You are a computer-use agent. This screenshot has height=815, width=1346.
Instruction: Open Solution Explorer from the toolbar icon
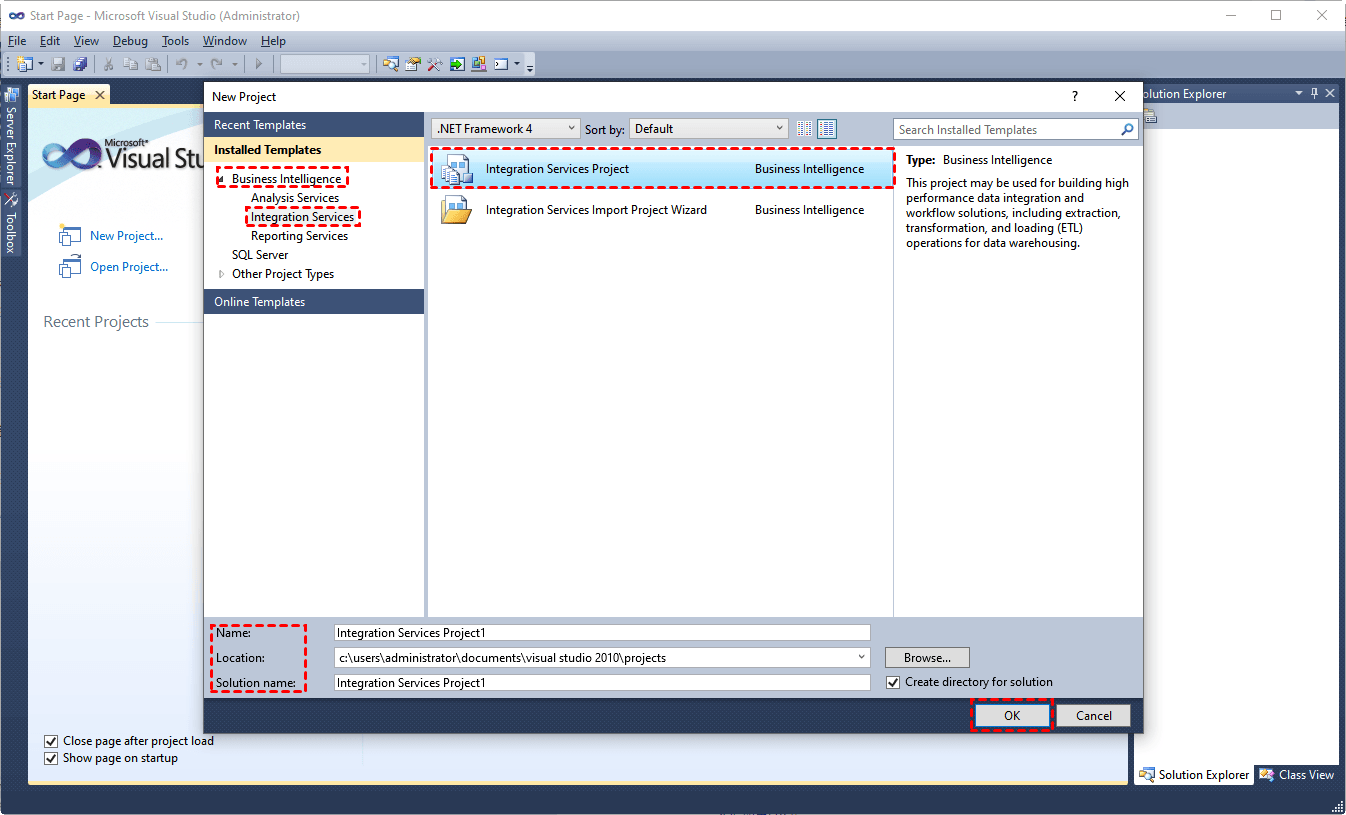click(x=391, y=64)
